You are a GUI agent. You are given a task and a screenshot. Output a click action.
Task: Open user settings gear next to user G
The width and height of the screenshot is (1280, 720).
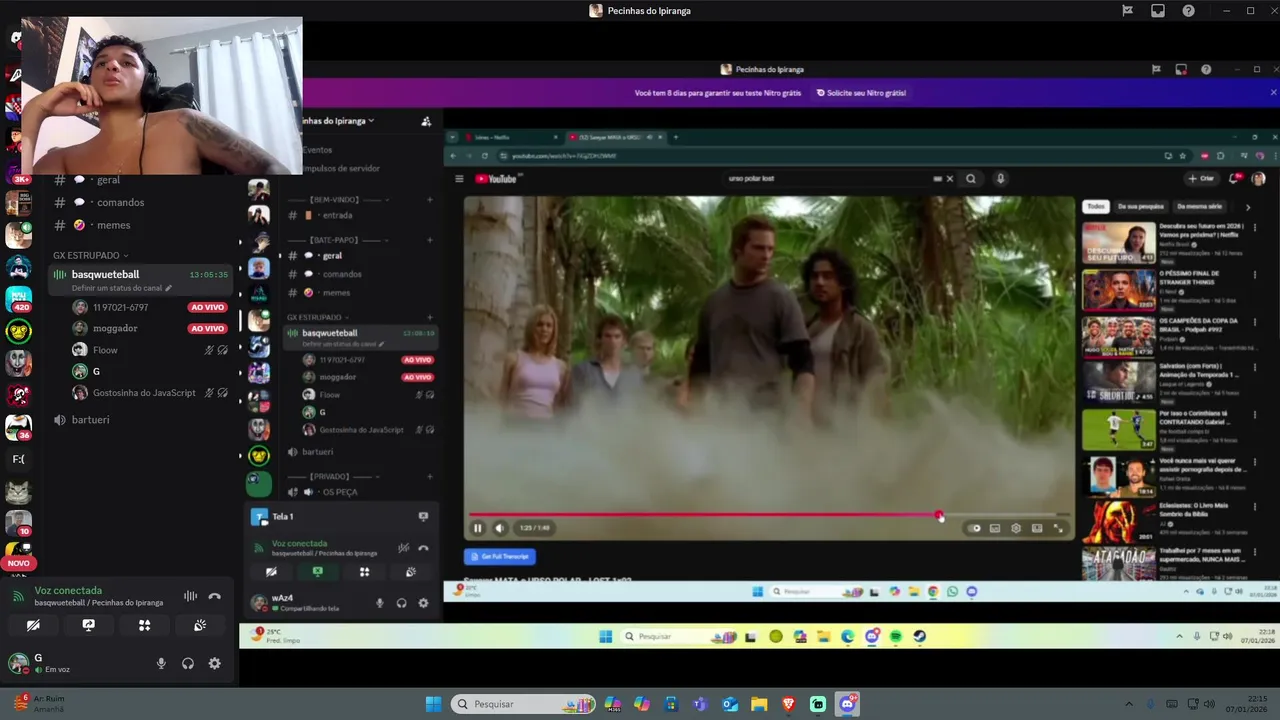pyautogui.click(x=214, y=663)
